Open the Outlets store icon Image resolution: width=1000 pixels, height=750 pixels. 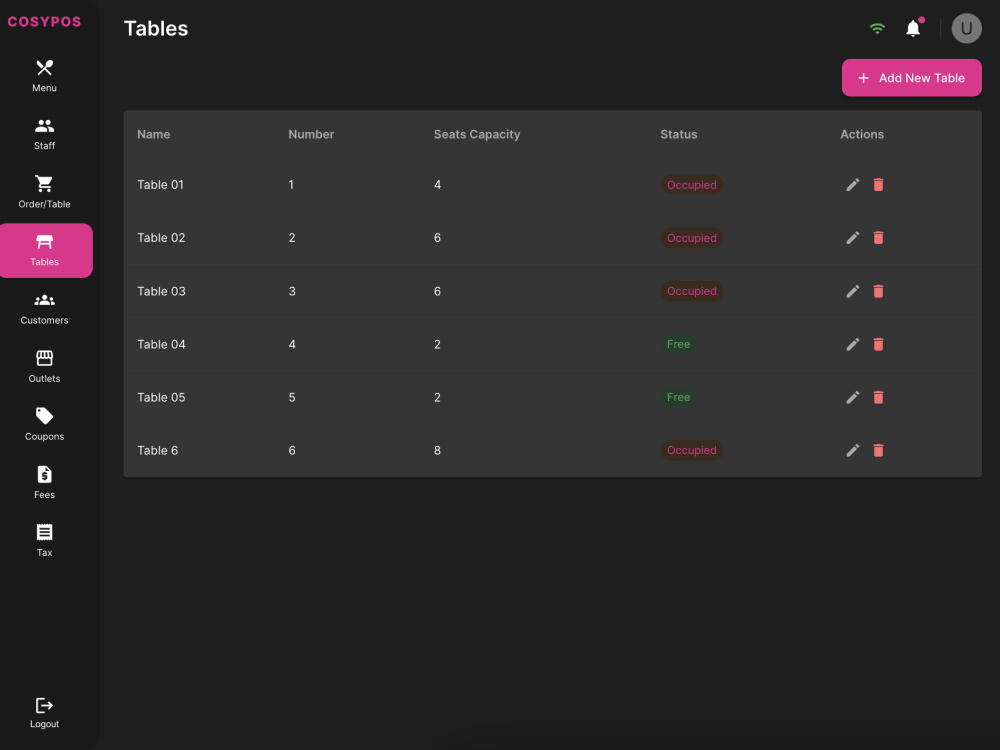click(x=45, y=358)
